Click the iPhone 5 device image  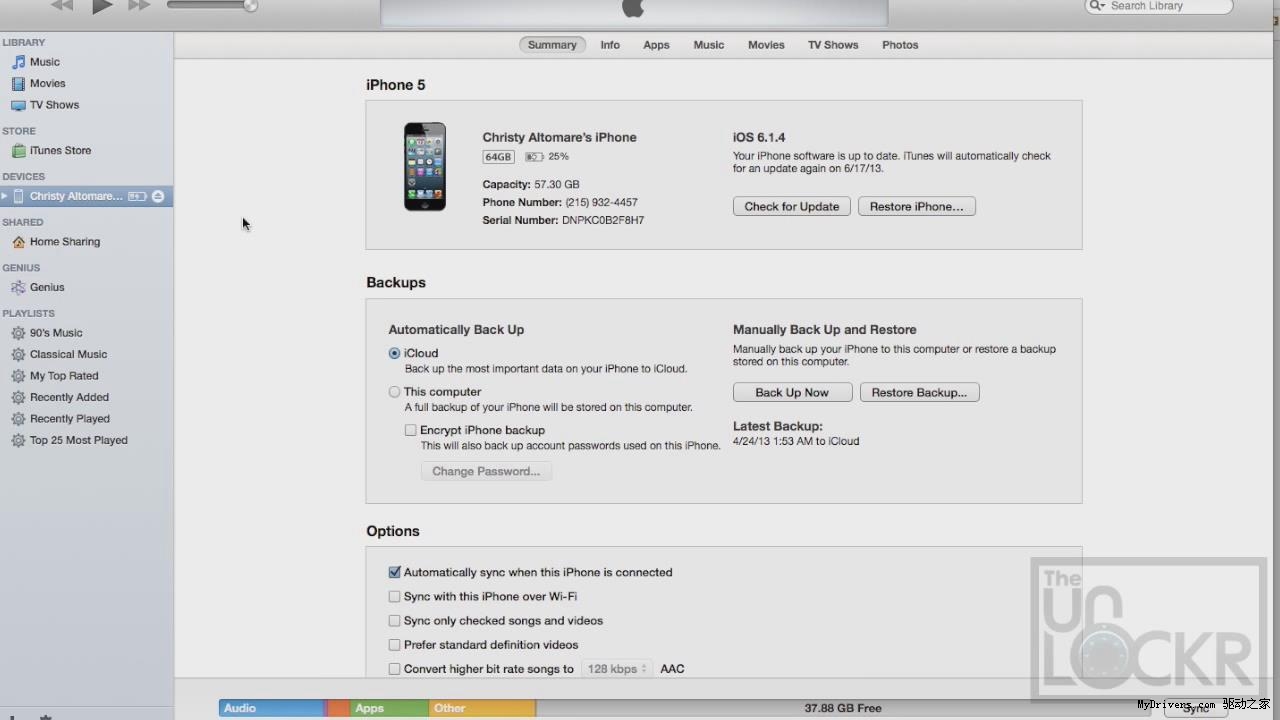click(425, 166)
